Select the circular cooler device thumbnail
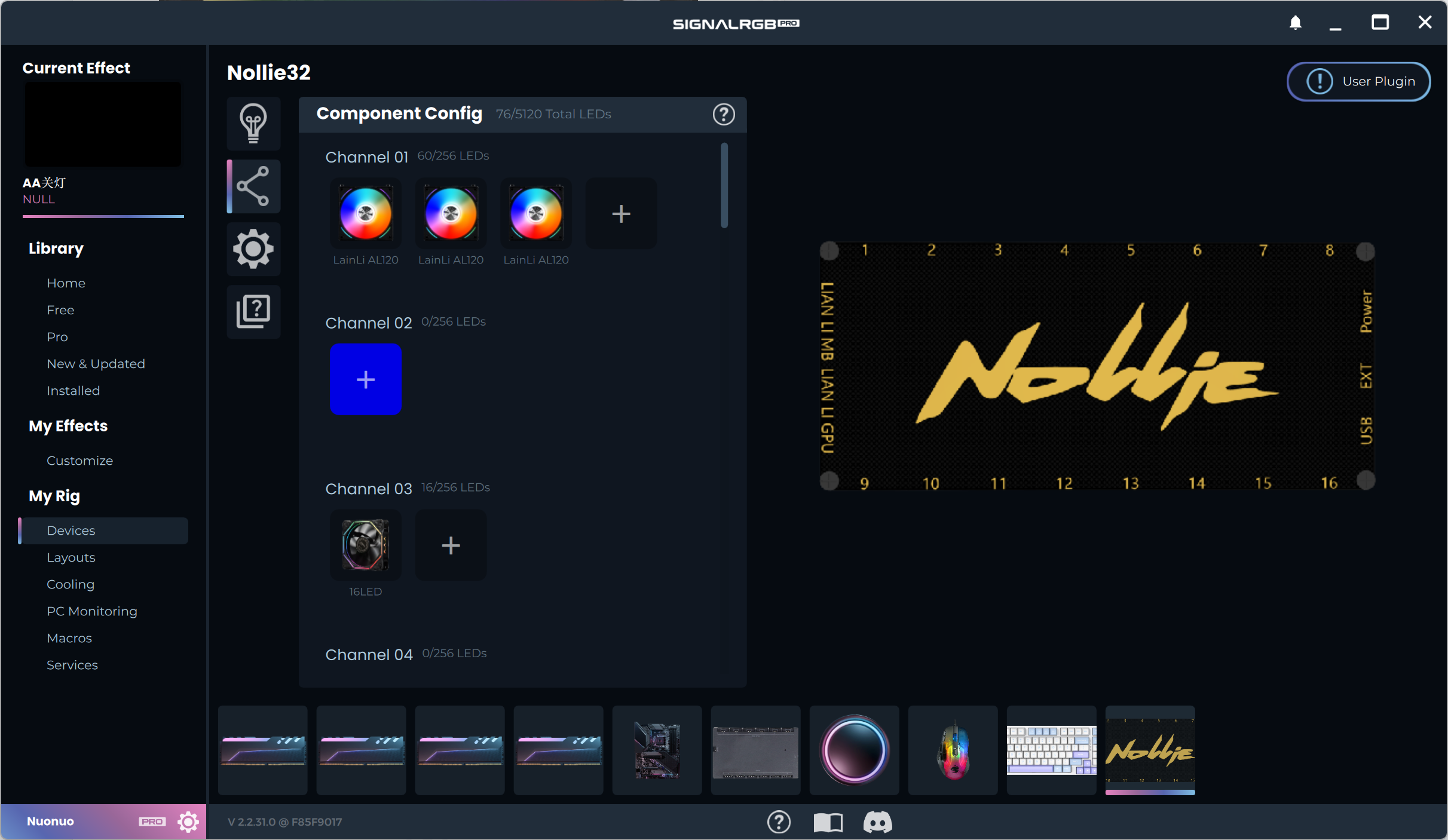Viewport: 1448px width, 840px height. pyautogui.click(x=855, y=750)
